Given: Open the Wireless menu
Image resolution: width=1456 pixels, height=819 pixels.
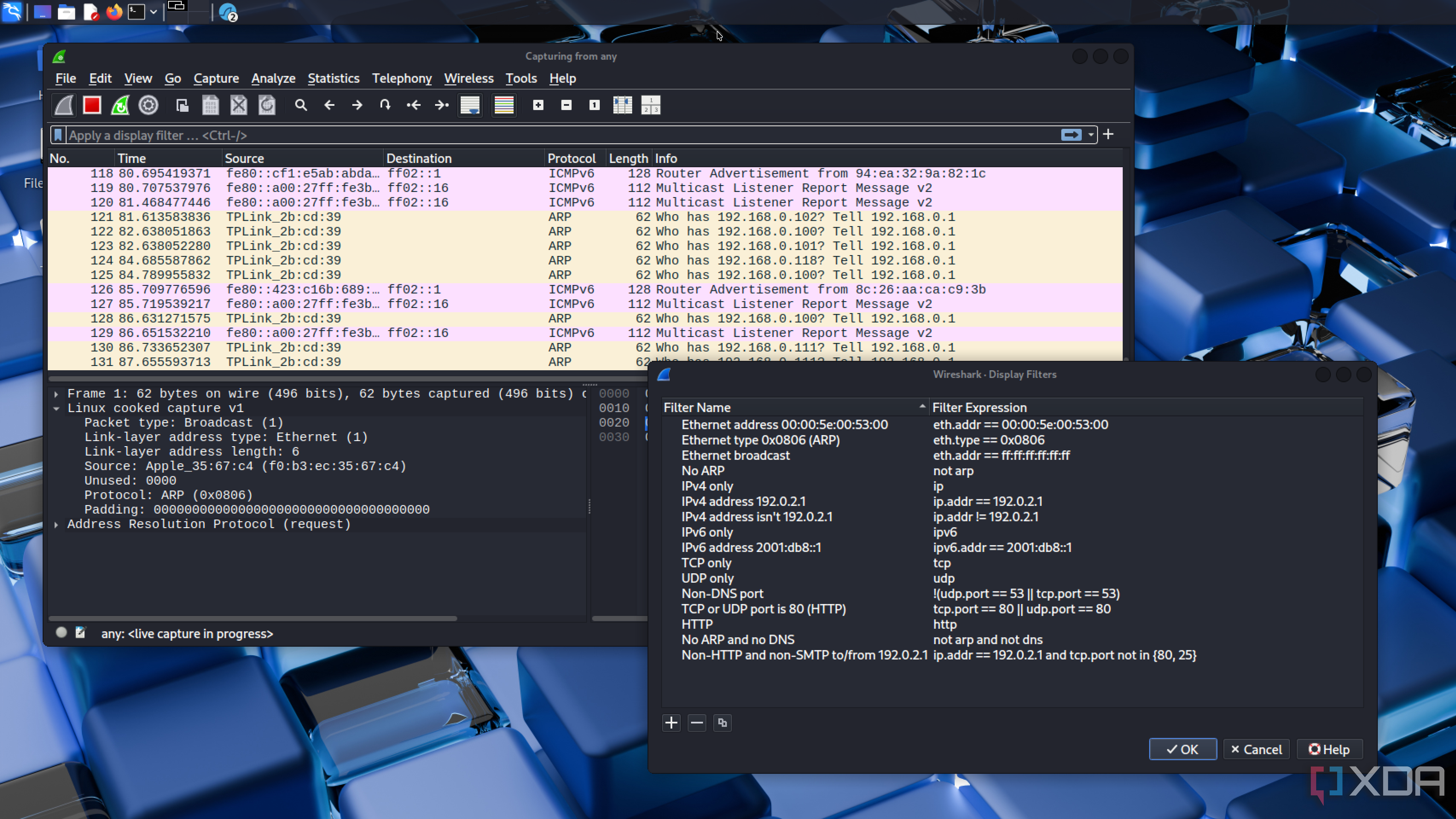Looking at the screenshot, I should pyautogui.click(x=469, y=78).
